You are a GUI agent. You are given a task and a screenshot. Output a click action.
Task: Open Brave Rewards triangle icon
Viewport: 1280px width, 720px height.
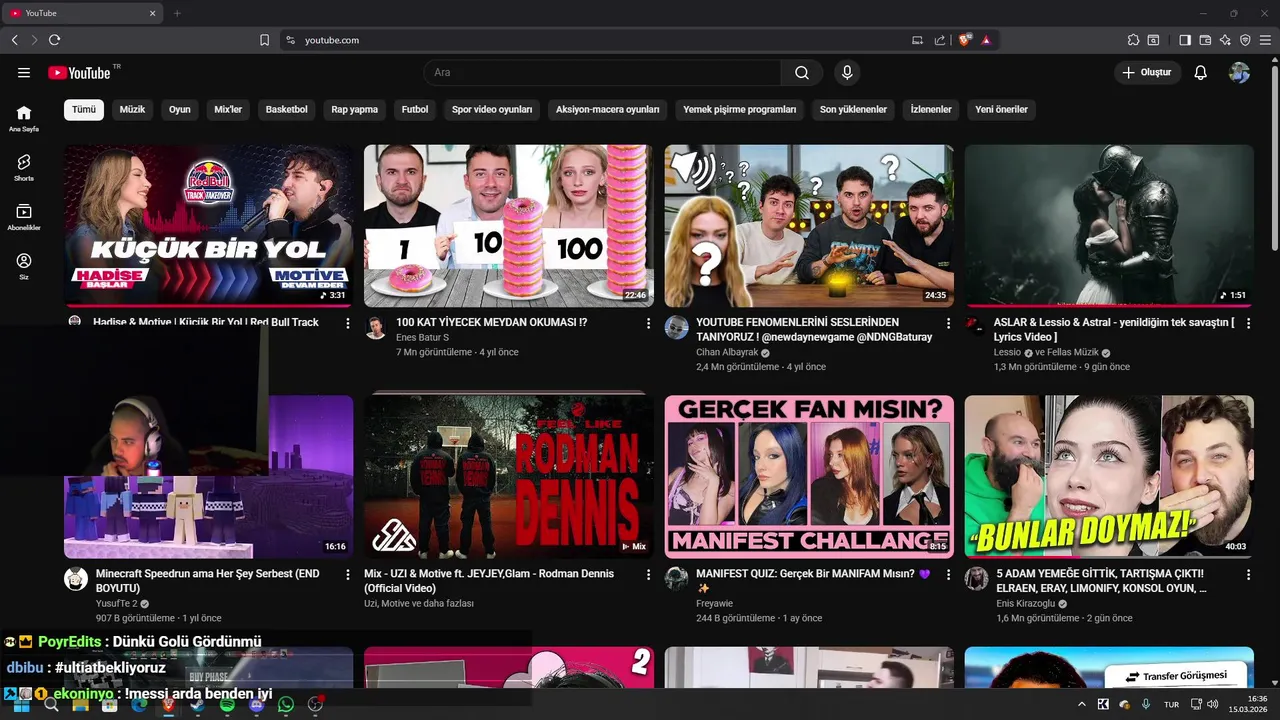click(986, 40)
